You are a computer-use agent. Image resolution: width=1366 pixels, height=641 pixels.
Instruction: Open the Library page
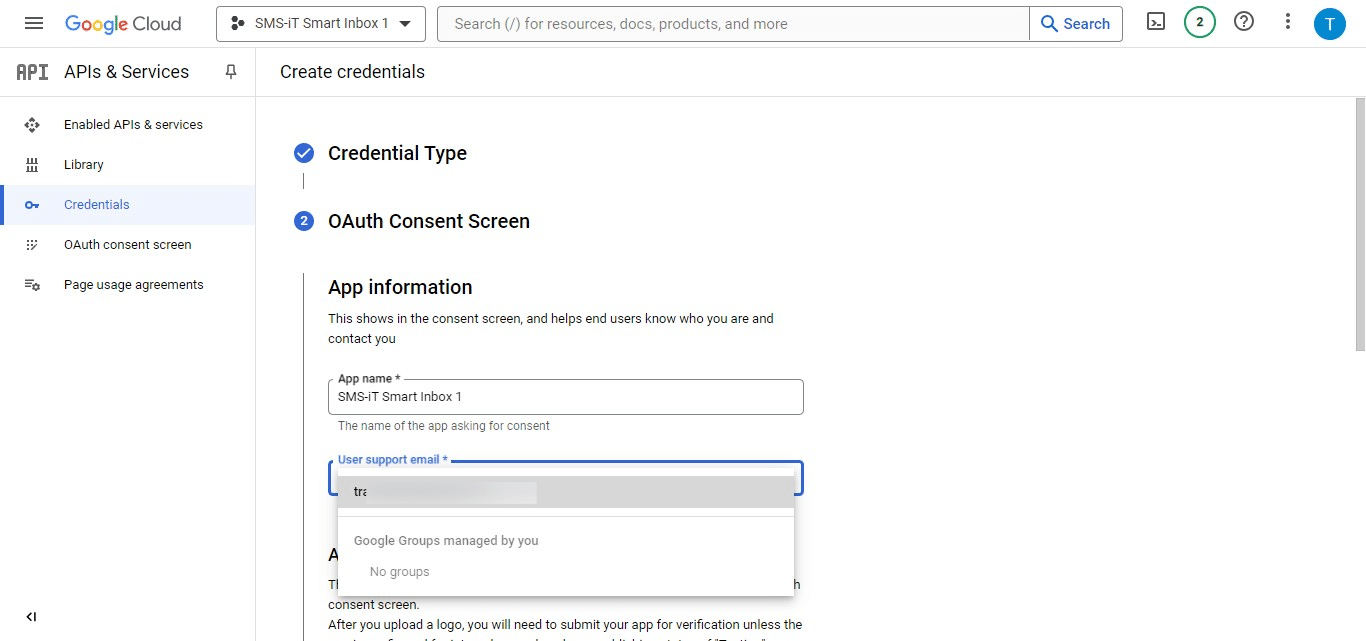[83, 164]
